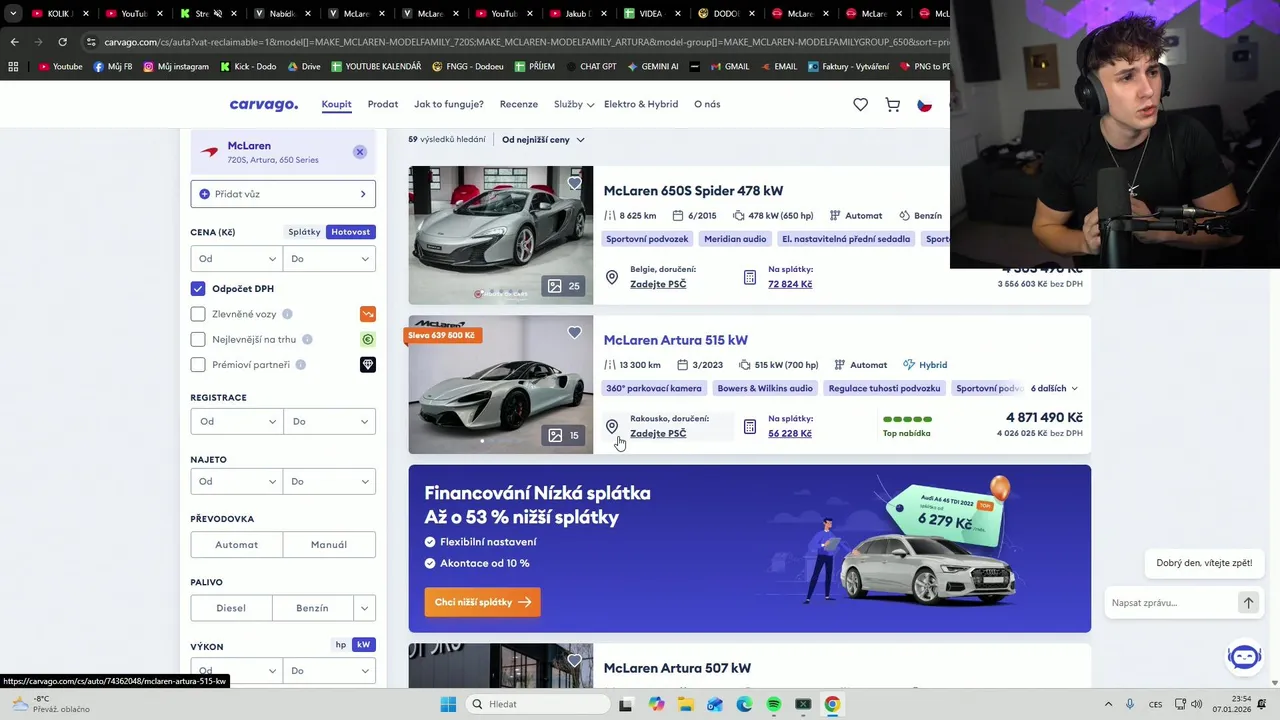The image size is (1280, 720).
Task: Switch power unit to hp
Action: [341, 645]
